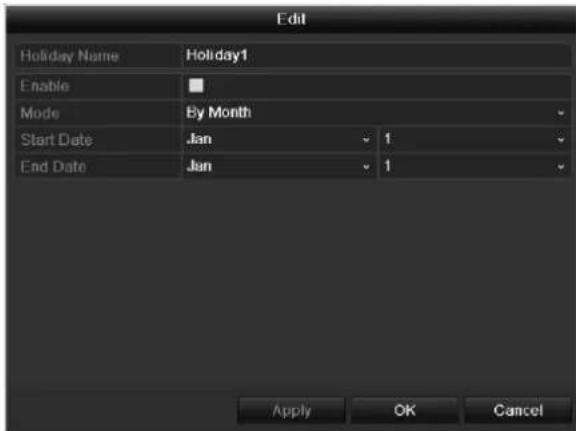The width and height of the screenshot is (576, 431).
Task: Click the arrow icon of the Mode selector
Action: [561, 113]
